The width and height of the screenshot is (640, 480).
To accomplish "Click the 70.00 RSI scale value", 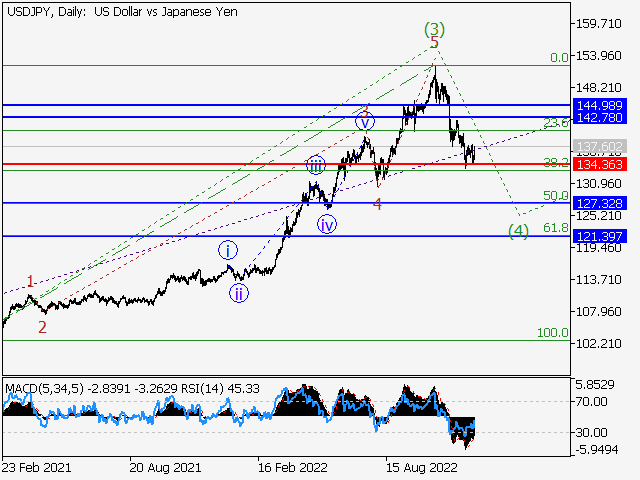I will click(591, 402).
